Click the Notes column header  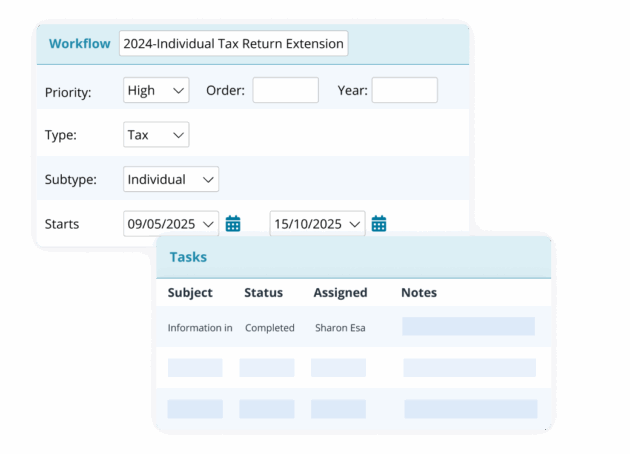[419, 292]
